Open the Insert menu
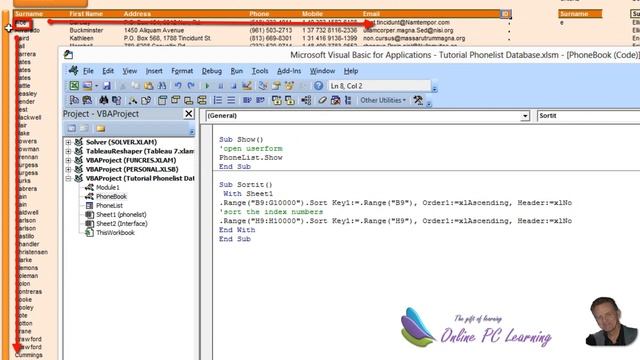The image size is (640, 360). (154, 71)
